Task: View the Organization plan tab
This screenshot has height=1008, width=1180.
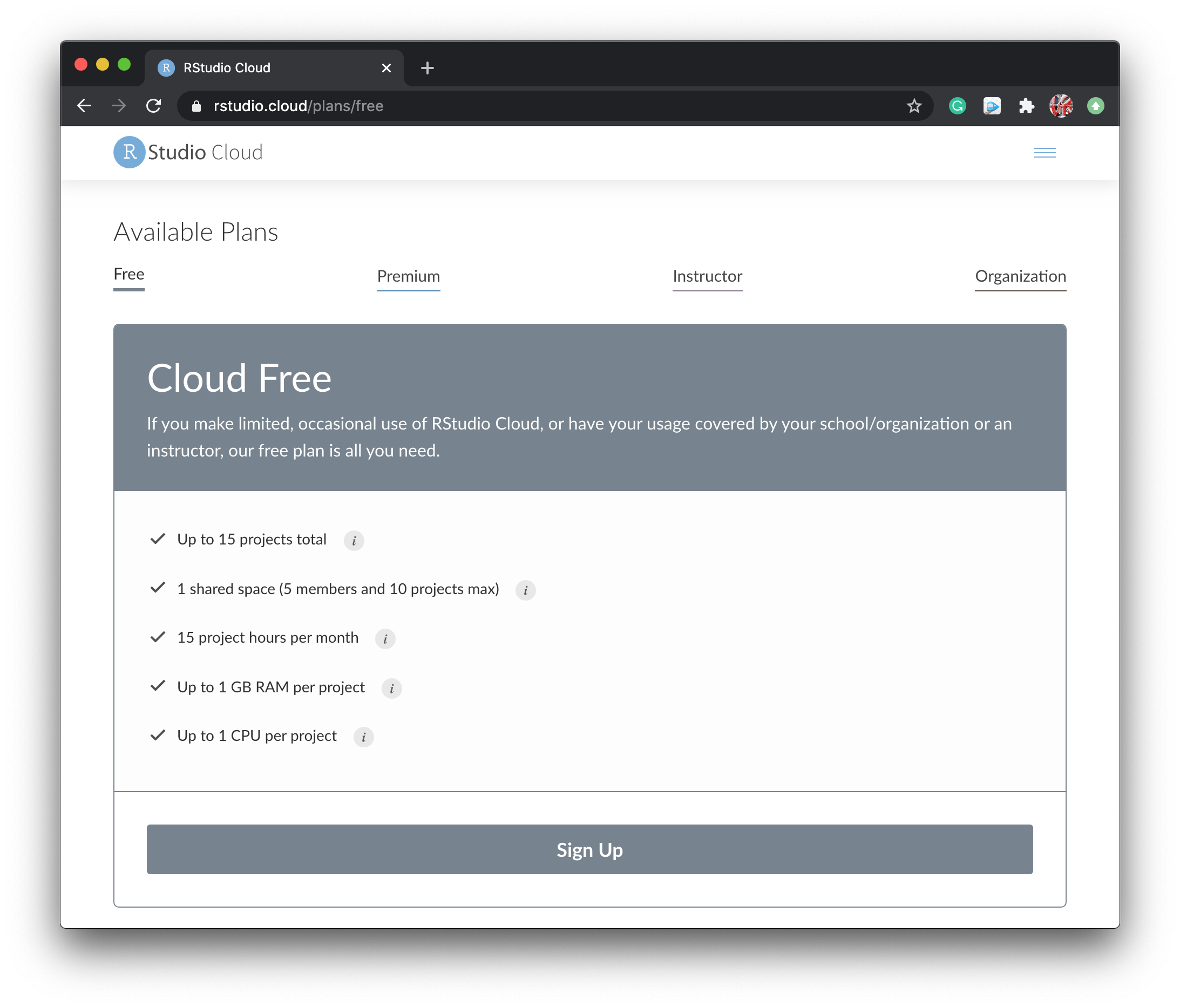Action: (x=1021, y=277)
